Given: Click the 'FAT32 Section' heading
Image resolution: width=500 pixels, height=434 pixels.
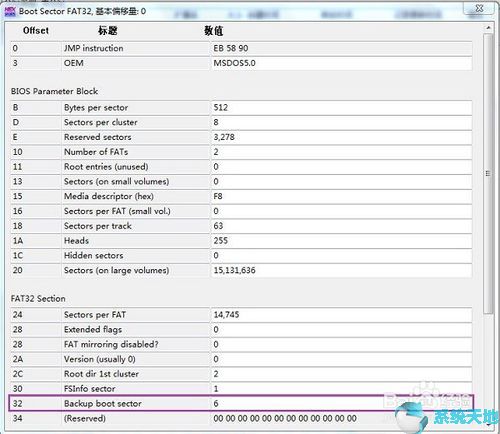Looking at the screenshot, I should pyautogui.click(x=38, y=299).
